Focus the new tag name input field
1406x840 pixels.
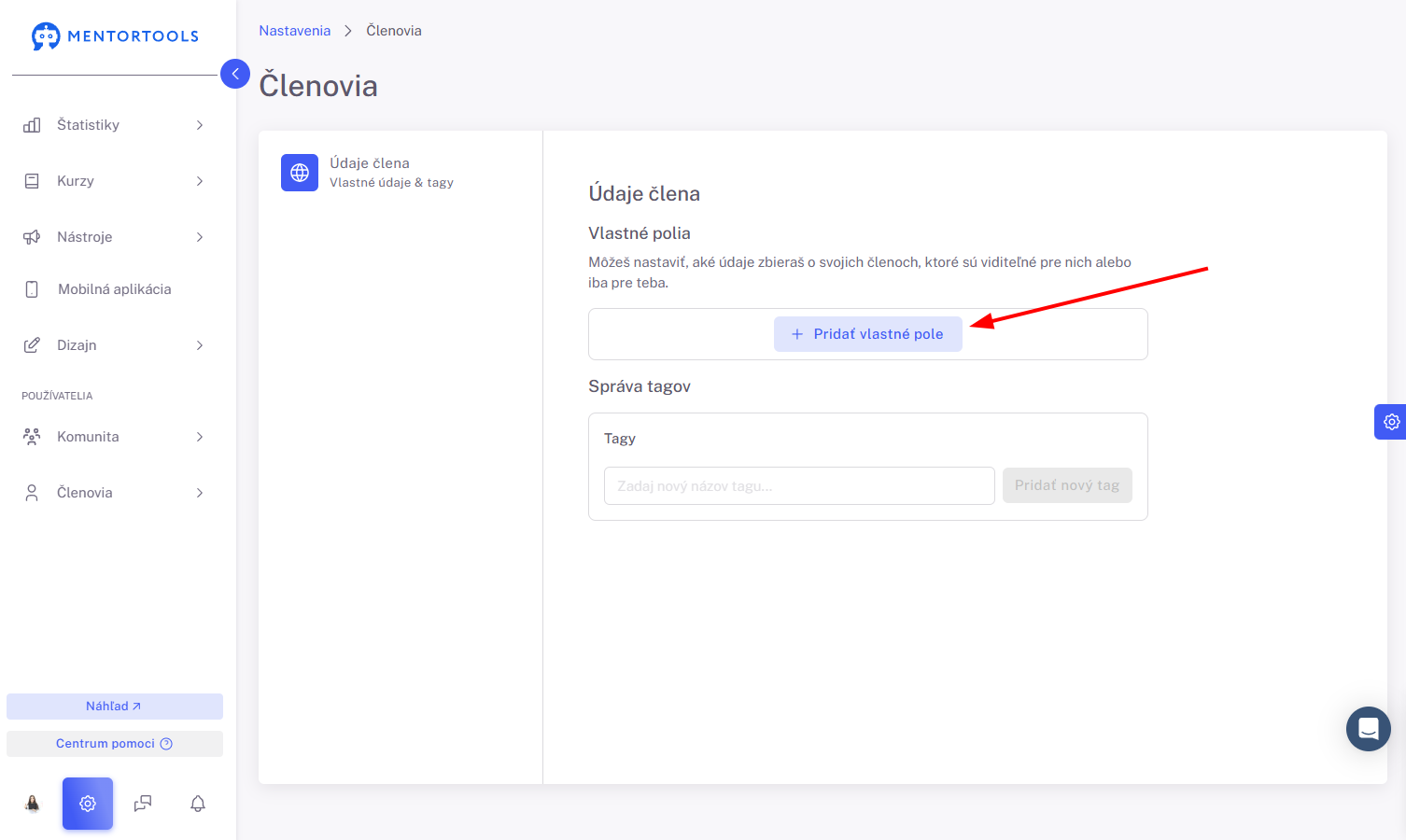coord(799,485)
